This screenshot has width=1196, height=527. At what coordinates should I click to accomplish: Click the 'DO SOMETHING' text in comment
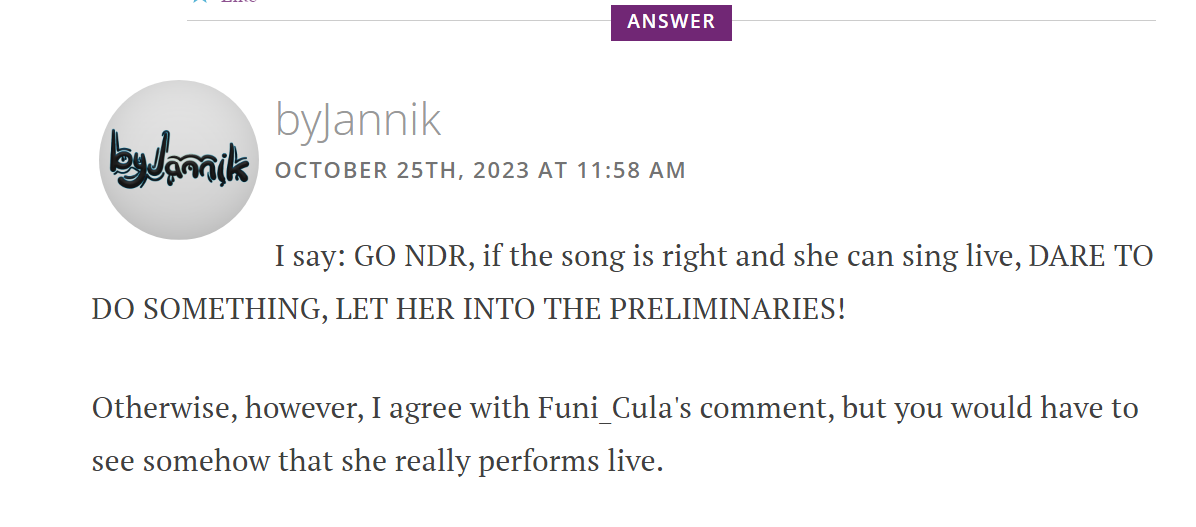tap(210, 310)
